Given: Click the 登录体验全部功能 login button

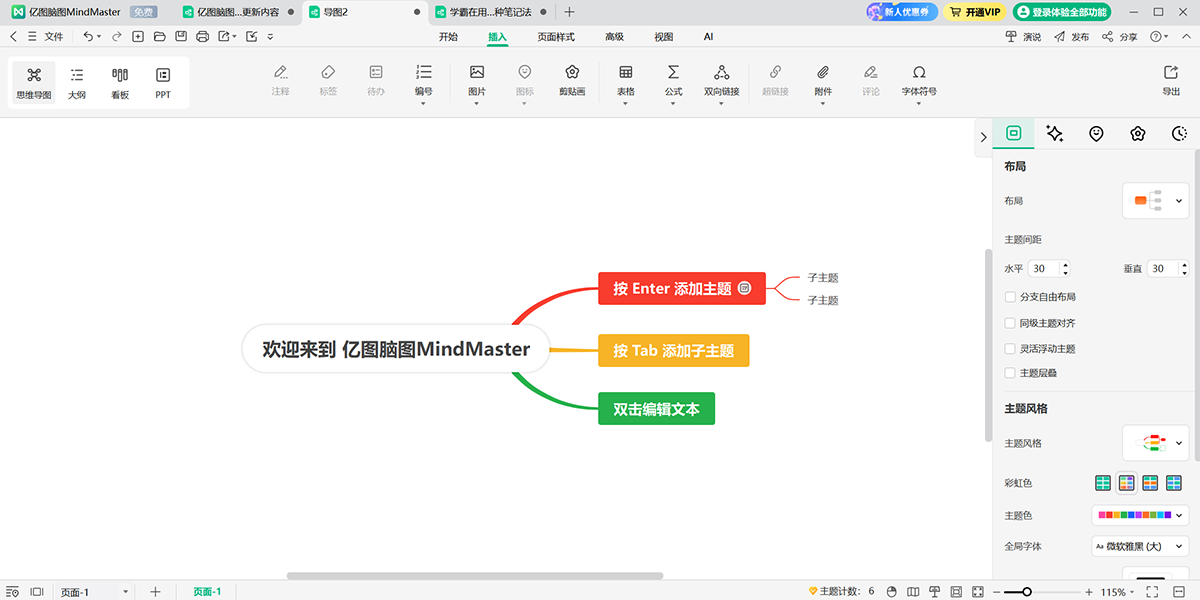Looking at the screenshot, I should (x=1062, y=12).
